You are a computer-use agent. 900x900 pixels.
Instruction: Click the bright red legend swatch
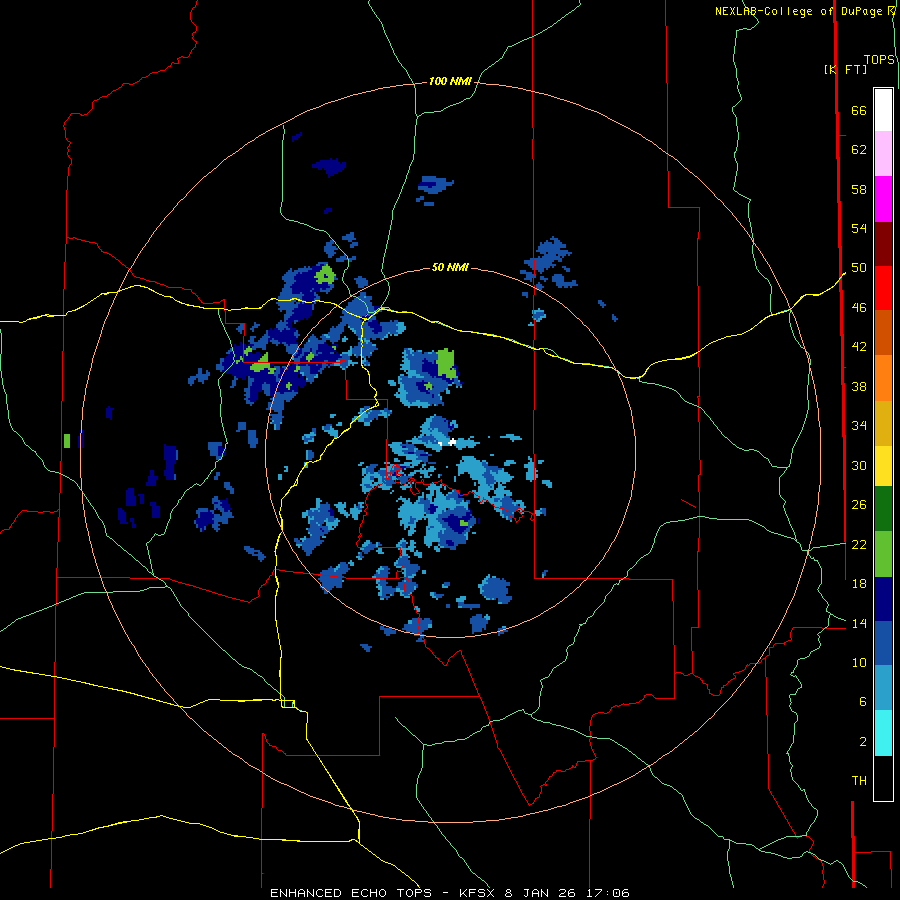(x=883, y=288)
